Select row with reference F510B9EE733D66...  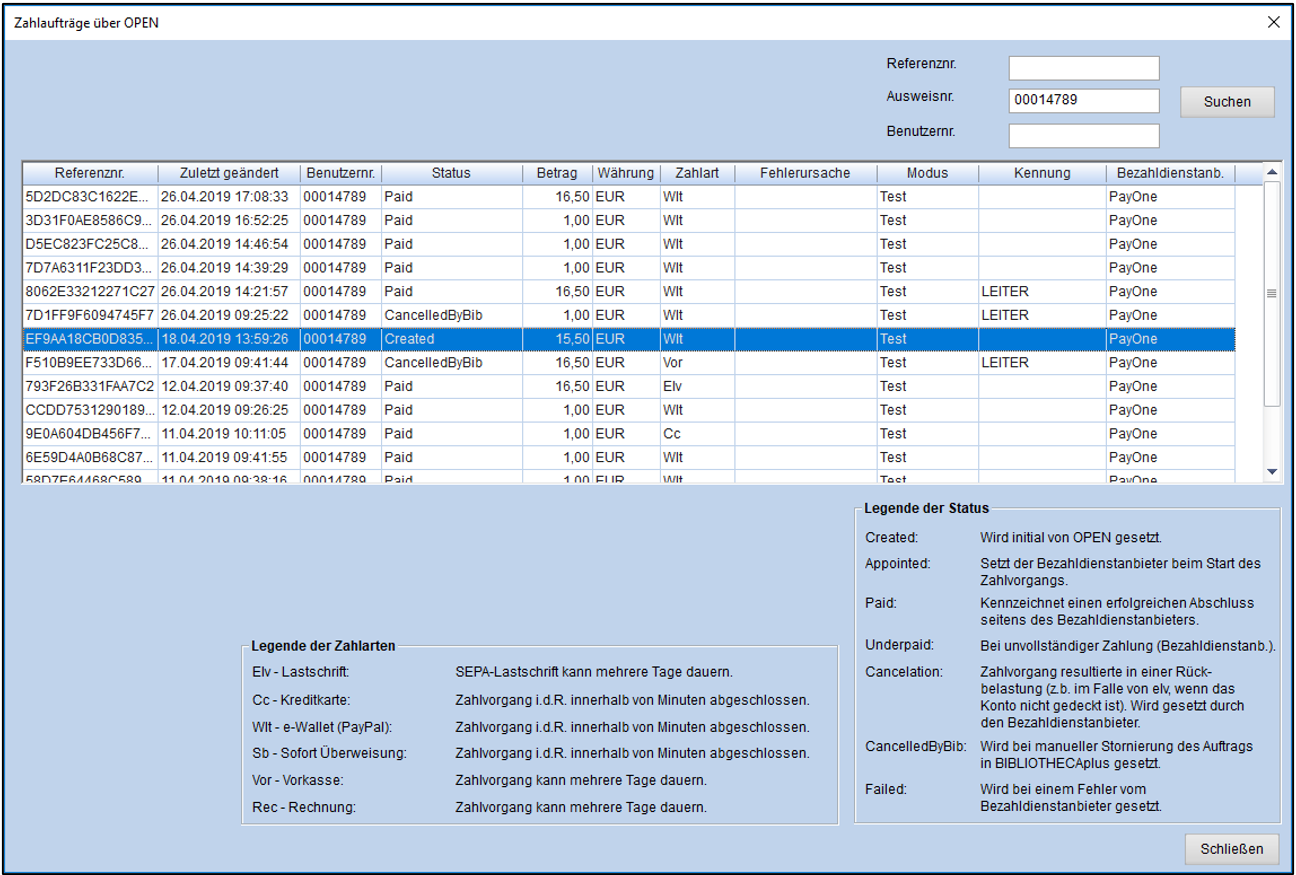pos(629,362)
